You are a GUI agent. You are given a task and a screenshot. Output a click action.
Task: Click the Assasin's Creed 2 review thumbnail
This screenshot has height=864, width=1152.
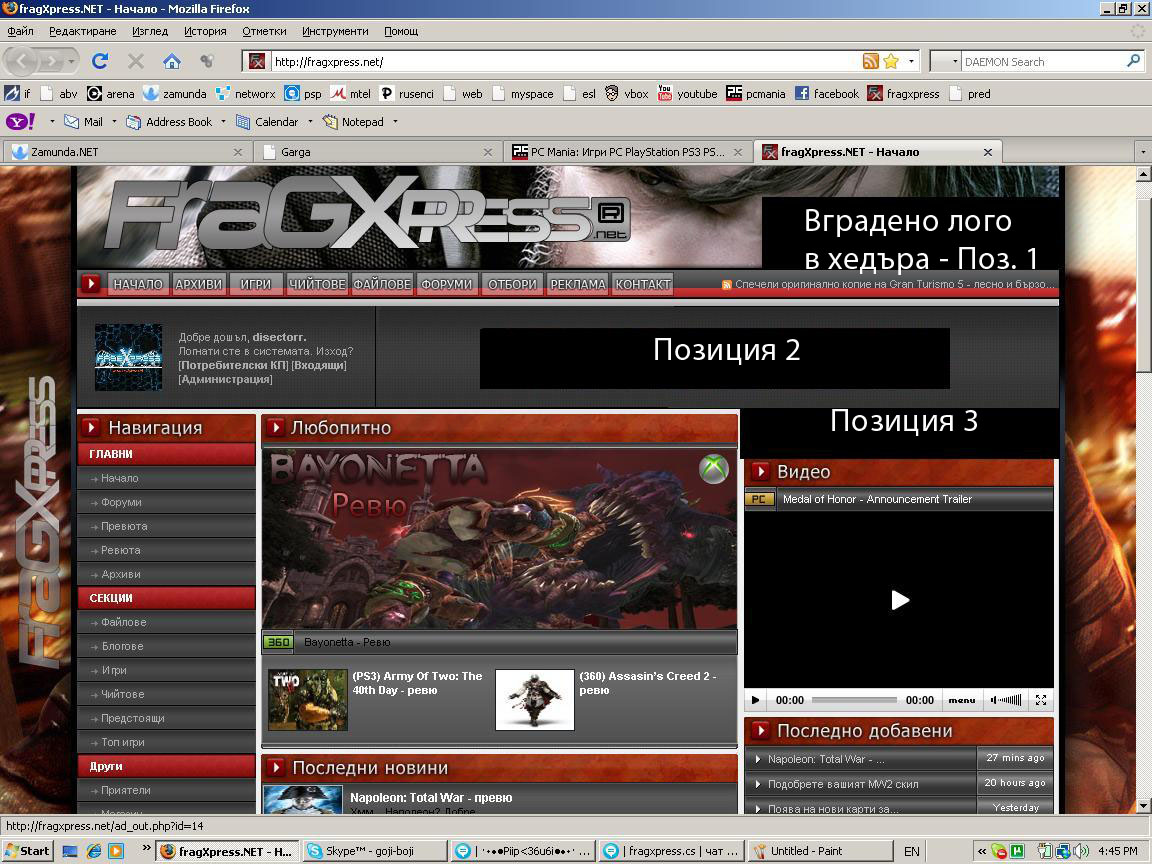click(x=535, y=699)
